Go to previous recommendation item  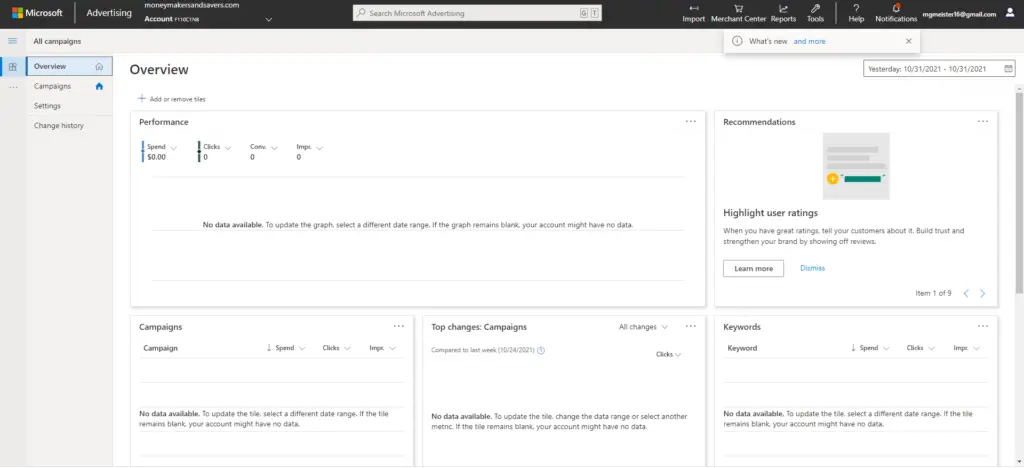click(x=967, y=294)
